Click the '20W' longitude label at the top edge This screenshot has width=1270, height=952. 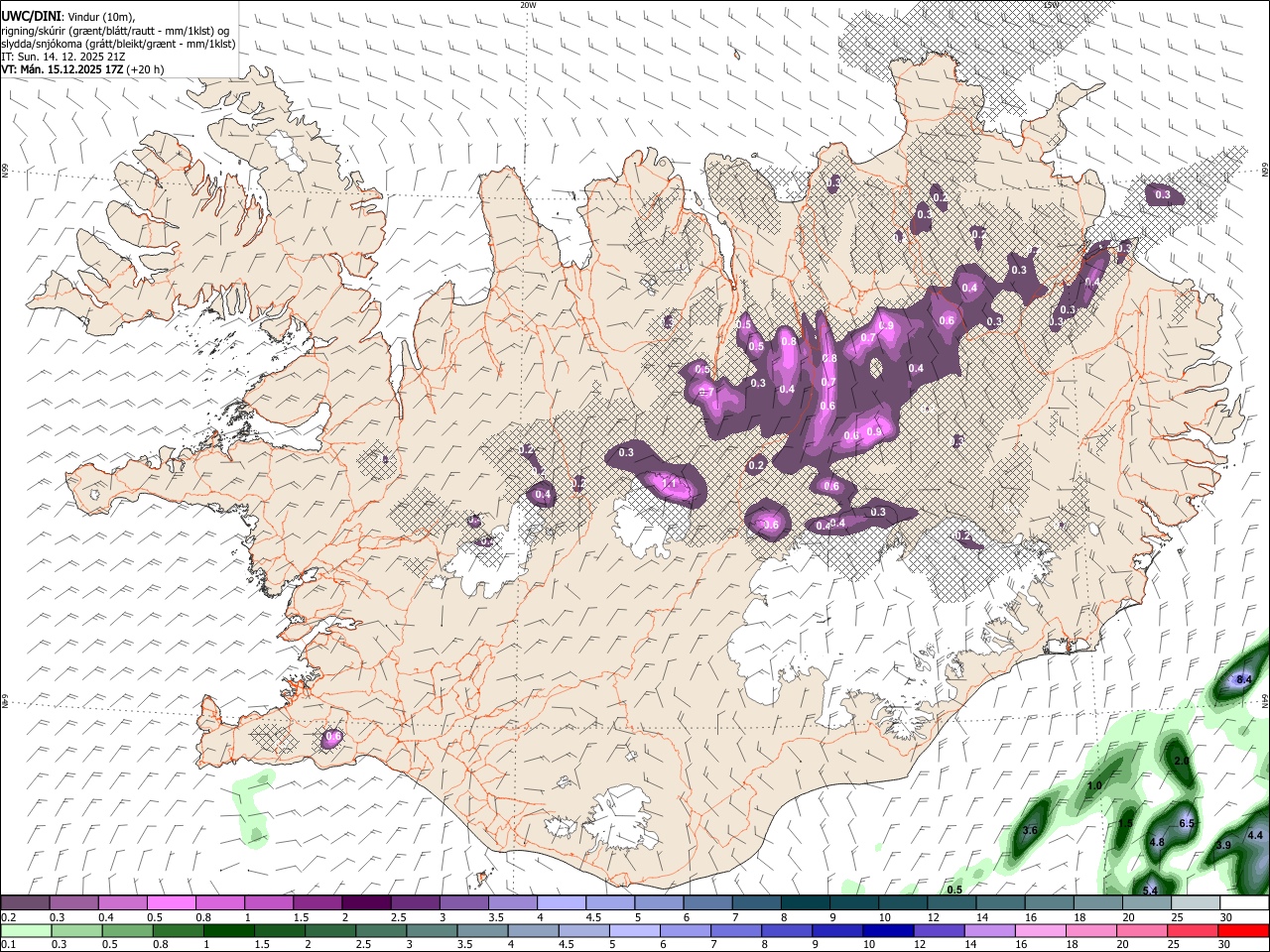tap(528, 5)
